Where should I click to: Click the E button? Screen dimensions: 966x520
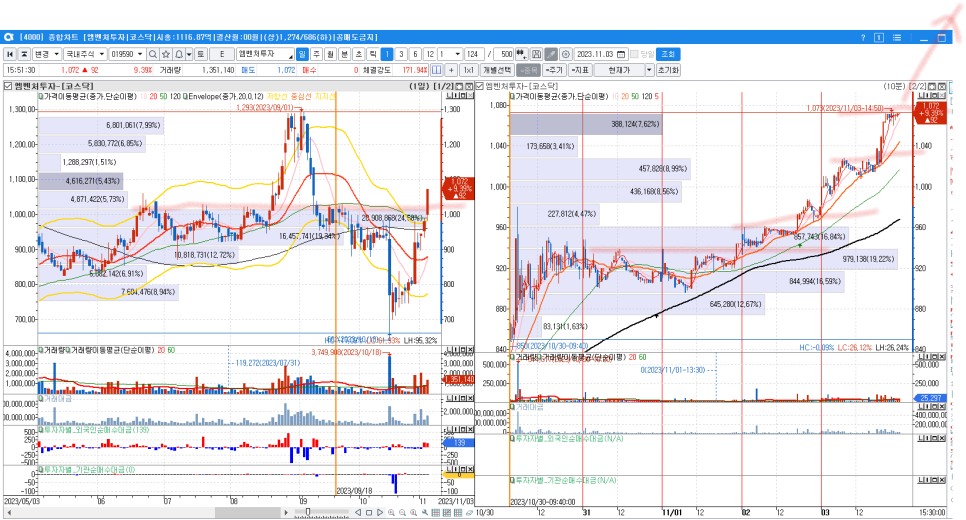222,54
